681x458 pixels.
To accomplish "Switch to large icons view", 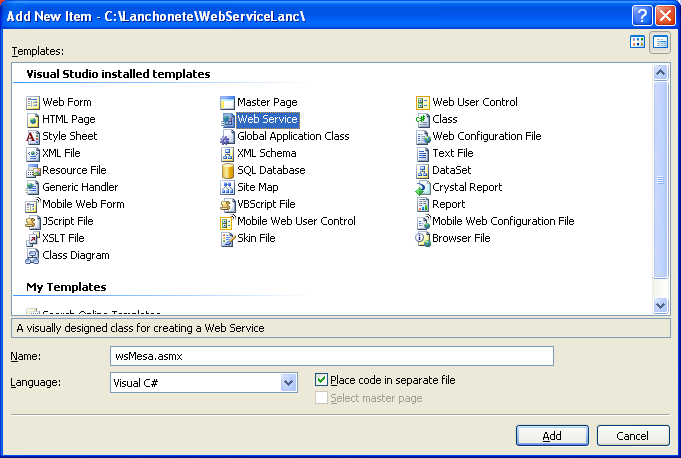I will pos(637,42).
